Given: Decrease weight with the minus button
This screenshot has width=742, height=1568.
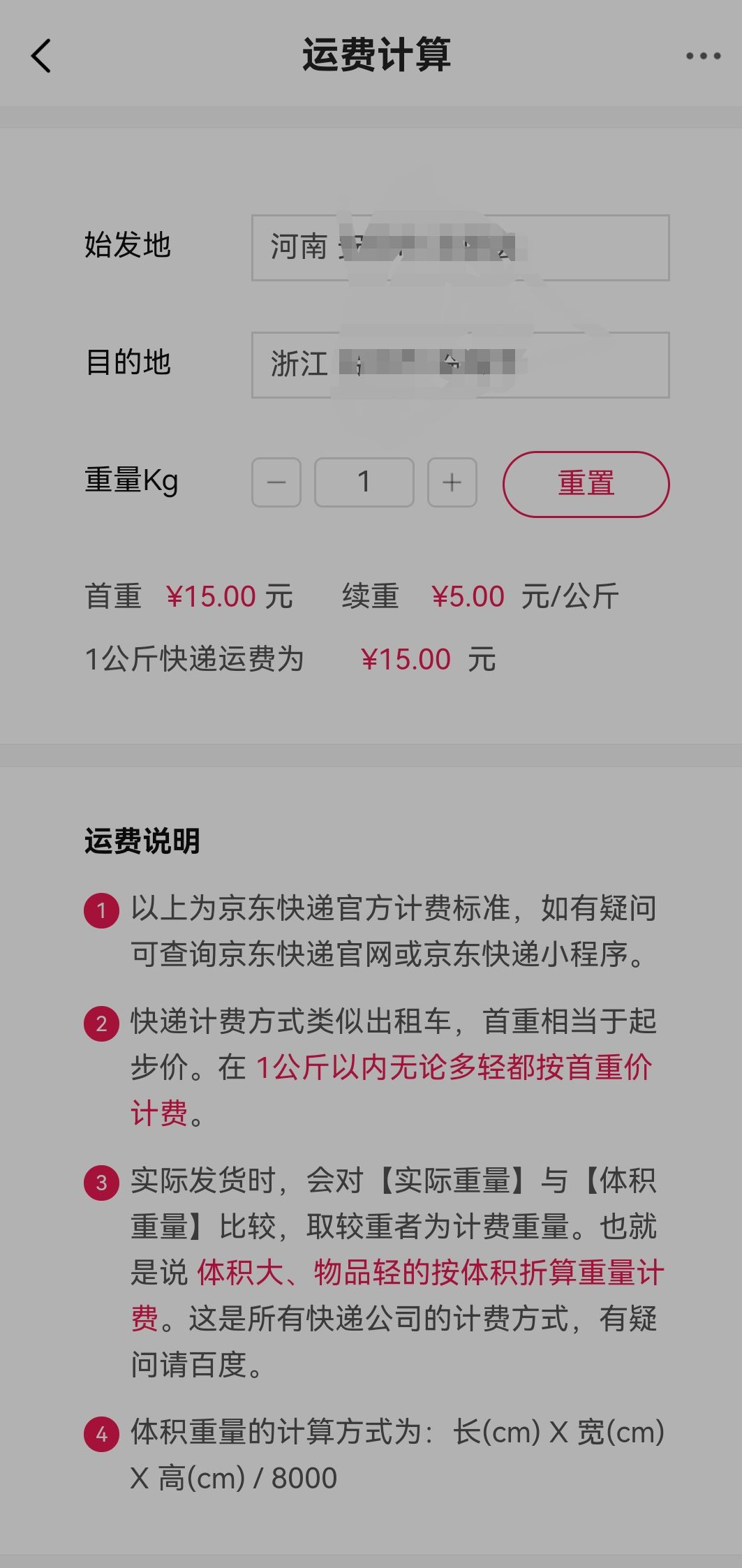Looking at the screenshot, I should point(276,482).
